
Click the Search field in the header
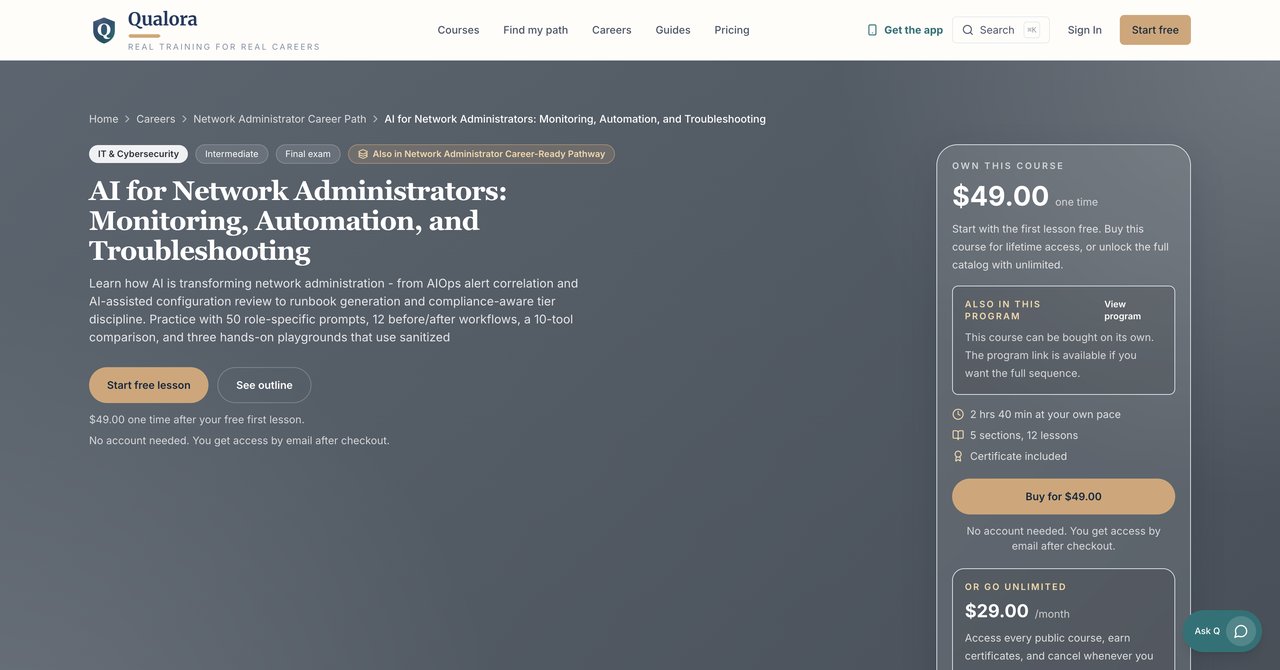coord(1001,30)
